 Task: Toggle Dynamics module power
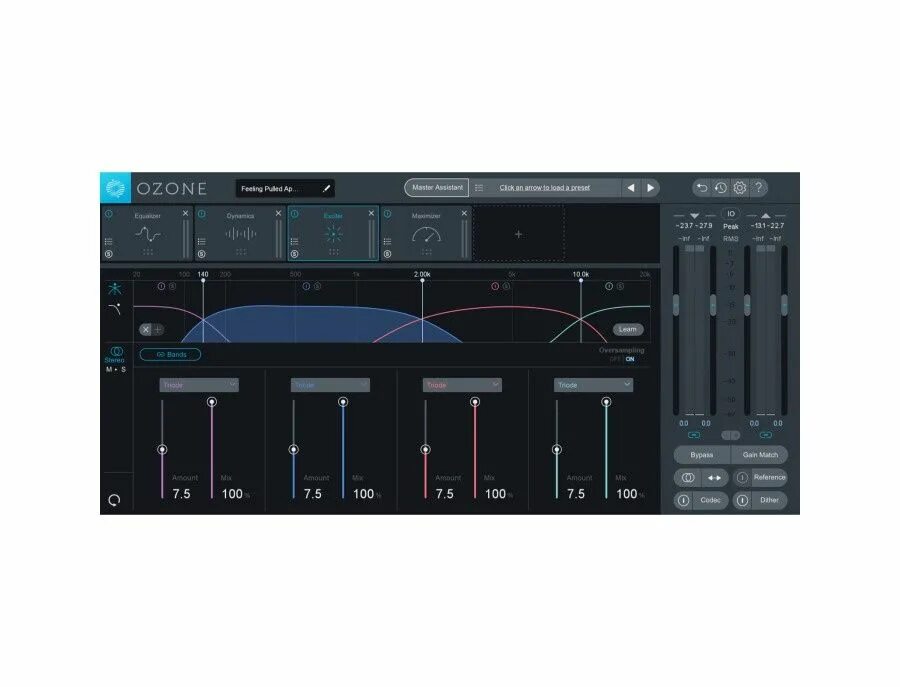click(201, 214)
